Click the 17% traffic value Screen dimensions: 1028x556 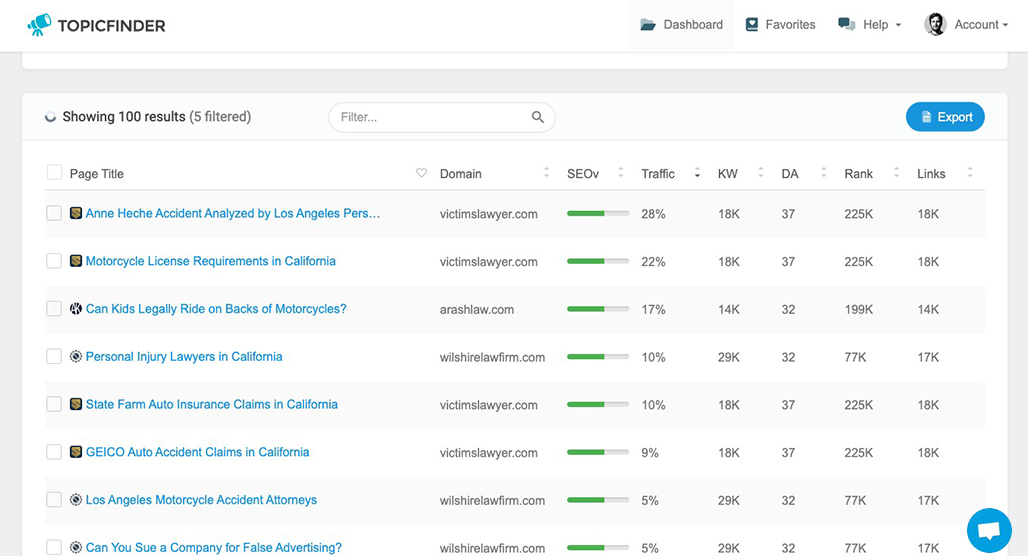(653, 309)
